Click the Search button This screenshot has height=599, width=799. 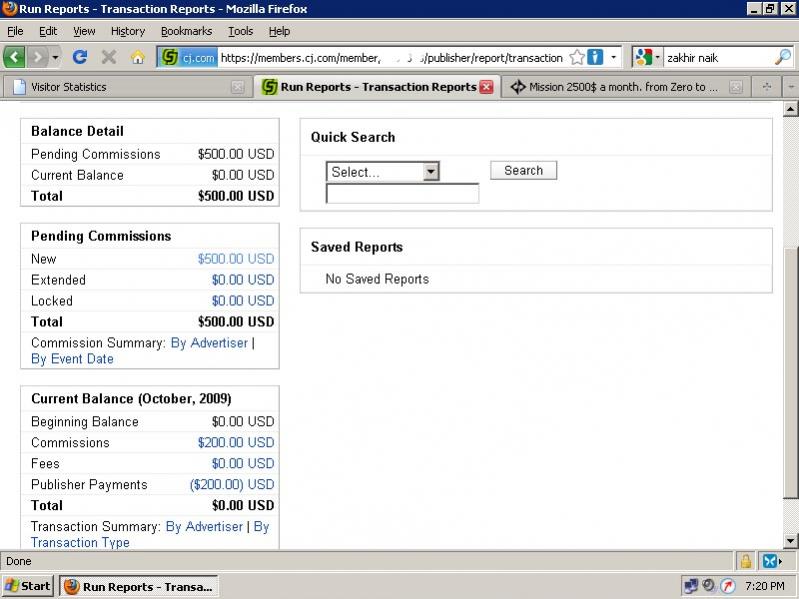[x=523, y=170]
